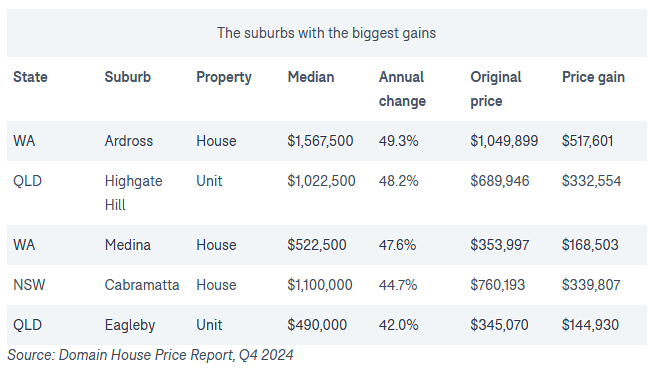The height and width of the screenshot is (369, 656).
Task: Click the Property column header
Action: (224, 77)
